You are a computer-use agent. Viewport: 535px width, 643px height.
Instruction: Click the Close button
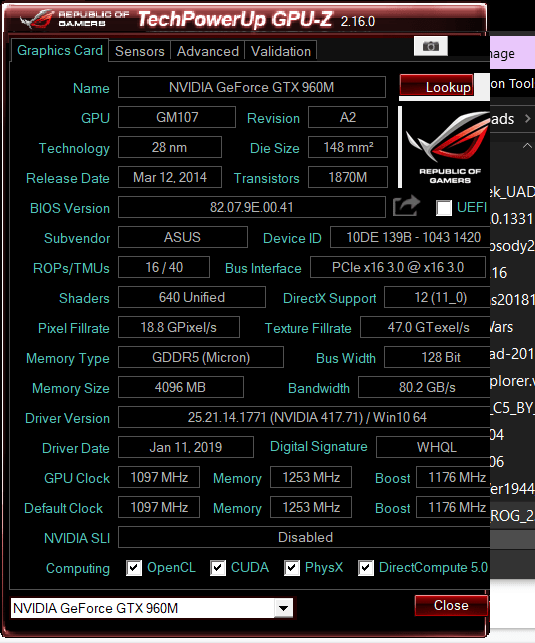451,606
